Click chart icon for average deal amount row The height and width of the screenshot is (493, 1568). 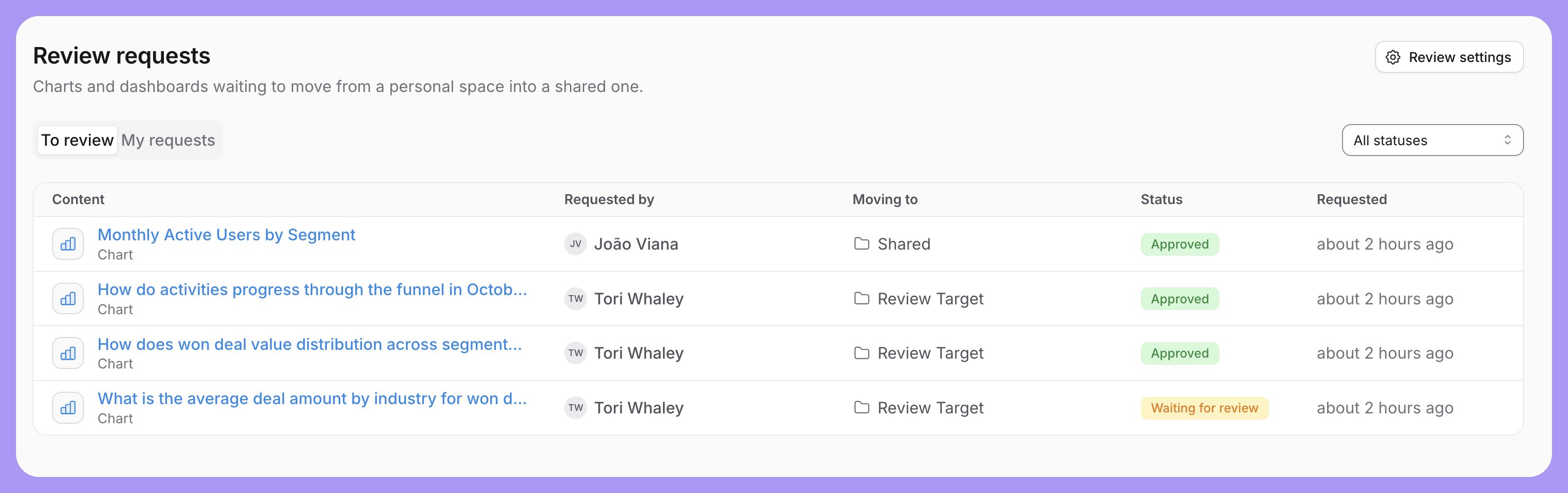[68, 408]
